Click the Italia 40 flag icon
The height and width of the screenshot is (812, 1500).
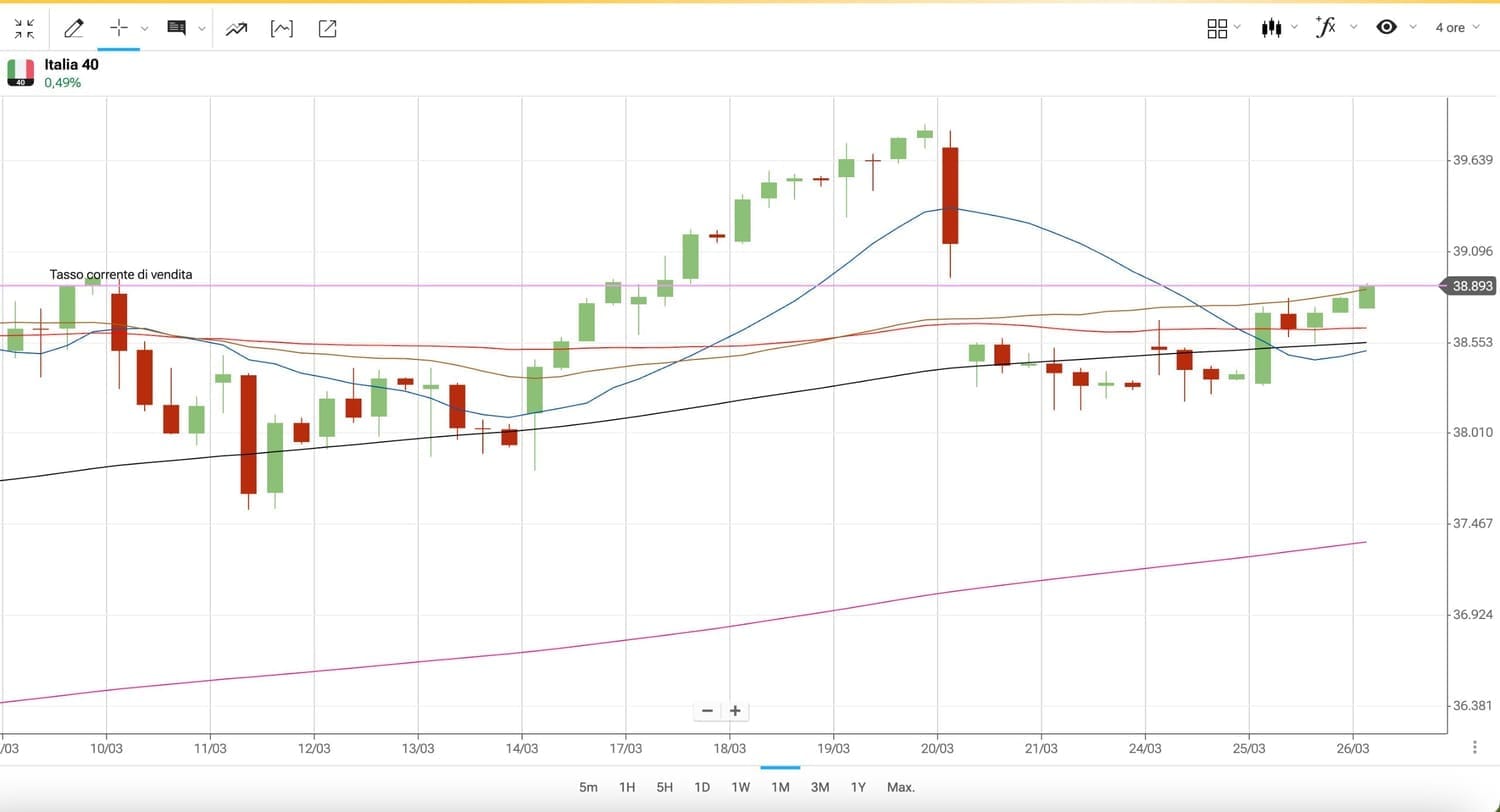coord(20,72)
